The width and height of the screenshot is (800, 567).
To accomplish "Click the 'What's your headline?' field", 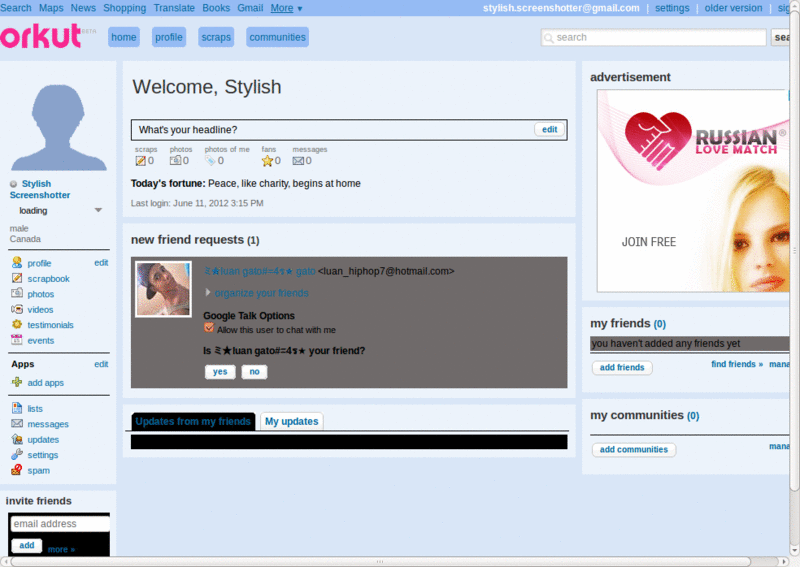I will pos(349,130).
